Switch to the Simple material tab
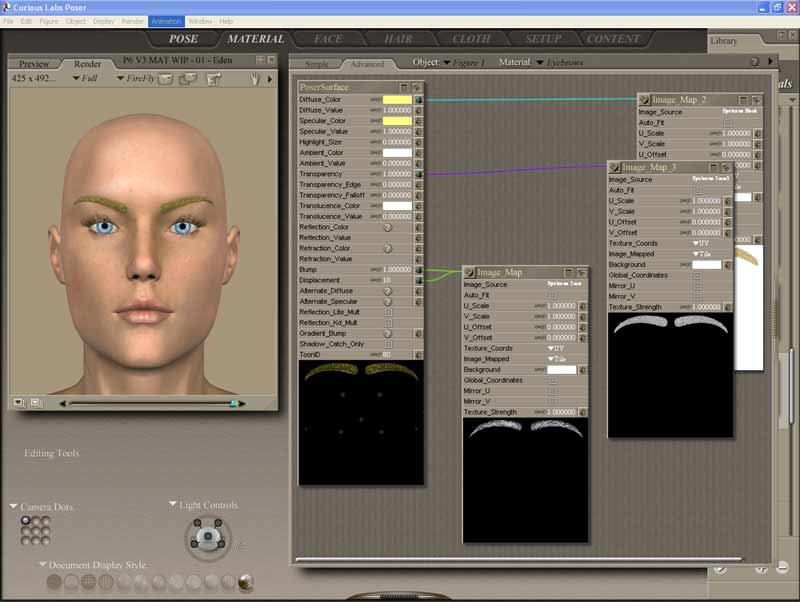Viewport: 800px width, 602px height. 316,64
